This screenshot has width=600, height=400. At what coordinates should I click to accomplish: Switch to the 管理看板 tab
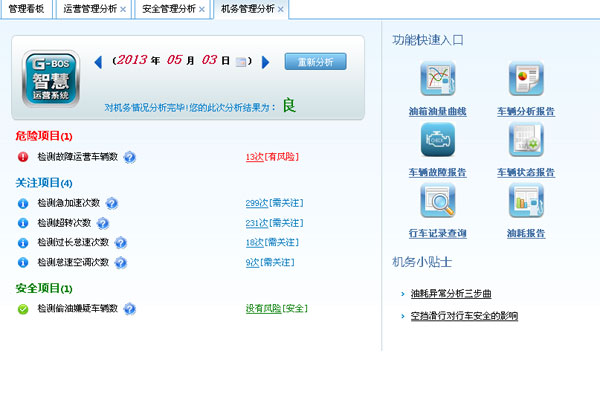tap(26, 9)
